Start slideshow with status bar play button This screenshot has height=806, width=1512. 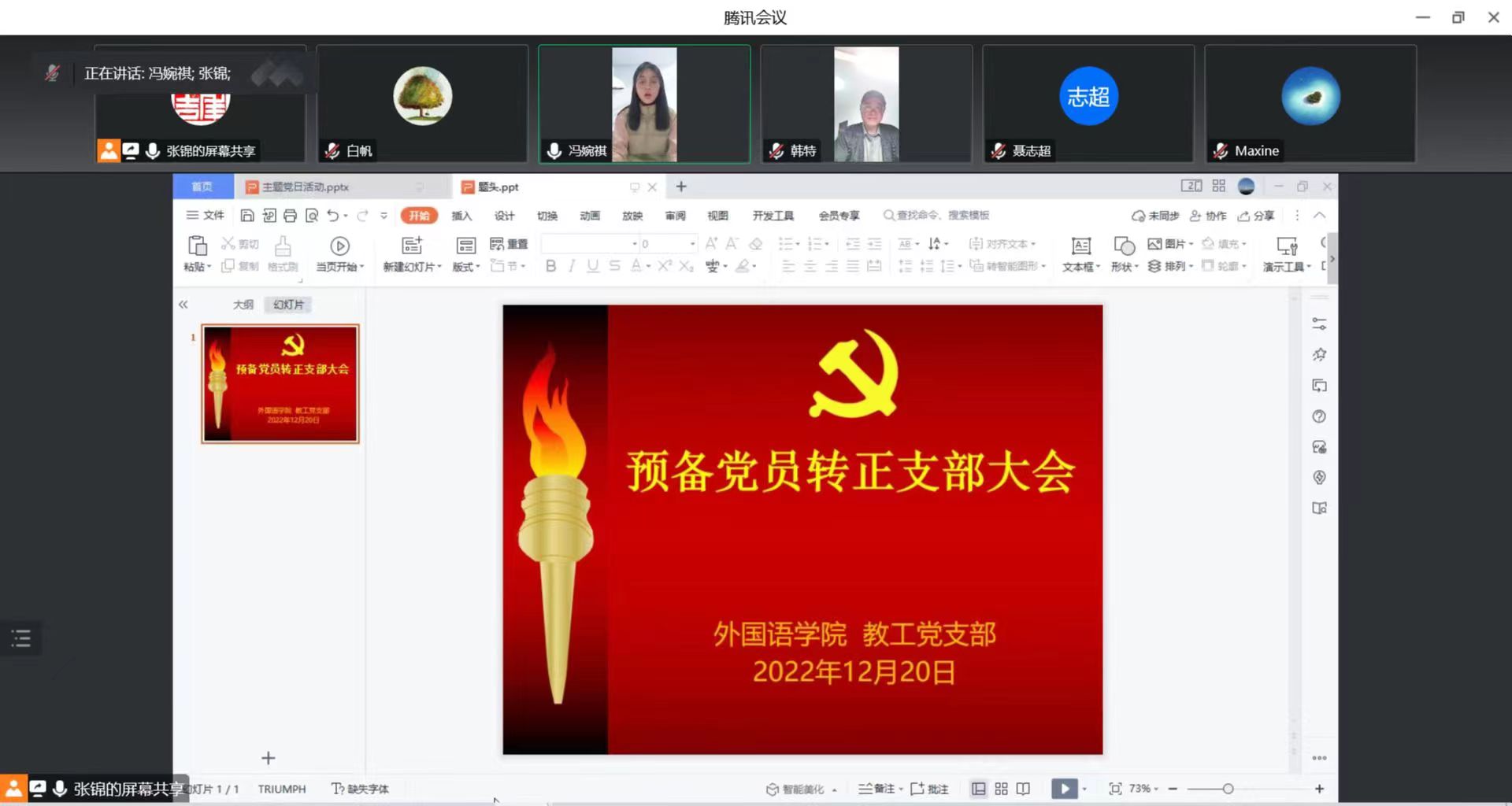coord(1064,789)
